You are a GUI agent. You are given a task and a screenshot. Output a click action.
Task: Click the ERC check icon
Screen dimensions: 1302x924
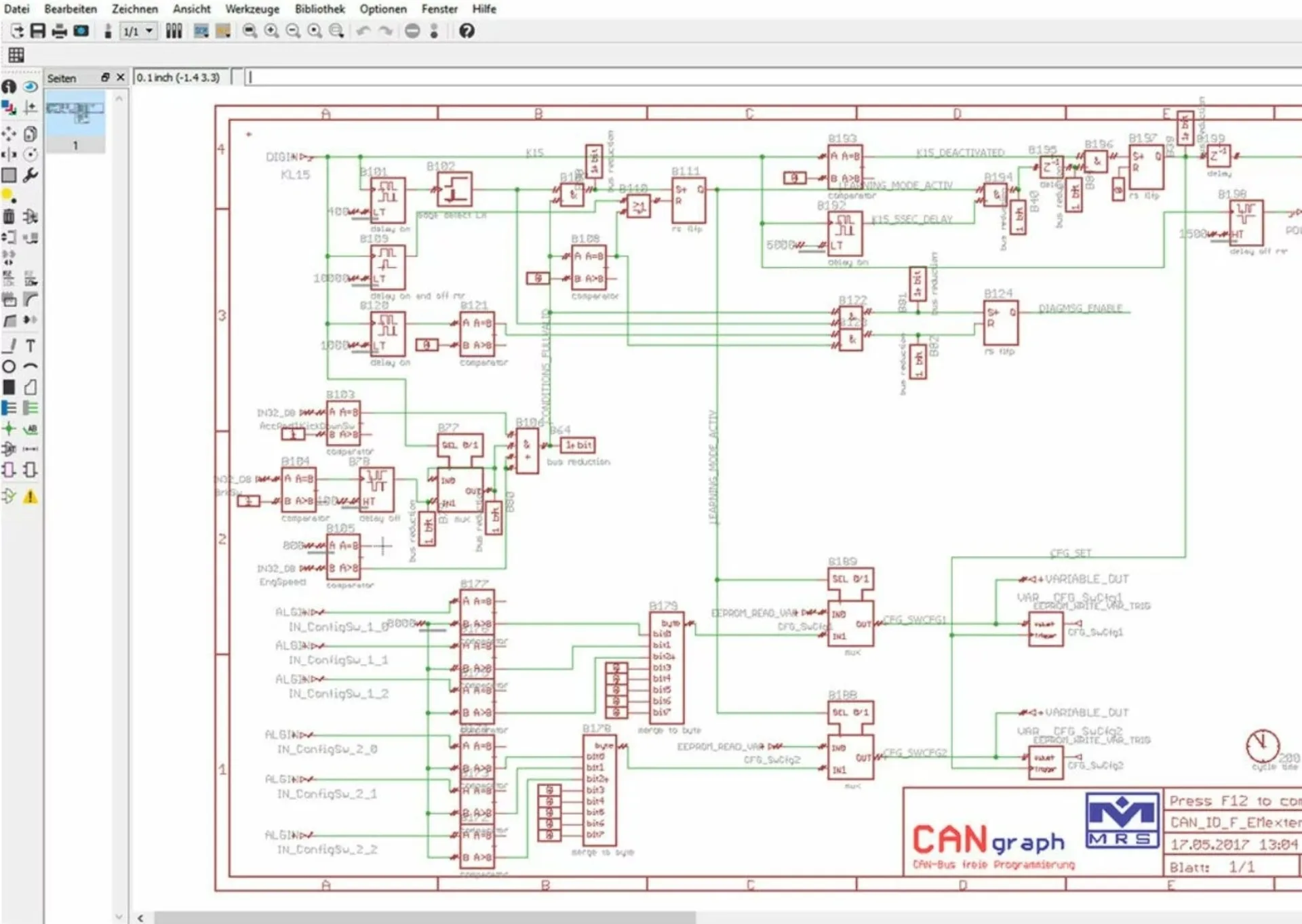(x=9, y=496)
